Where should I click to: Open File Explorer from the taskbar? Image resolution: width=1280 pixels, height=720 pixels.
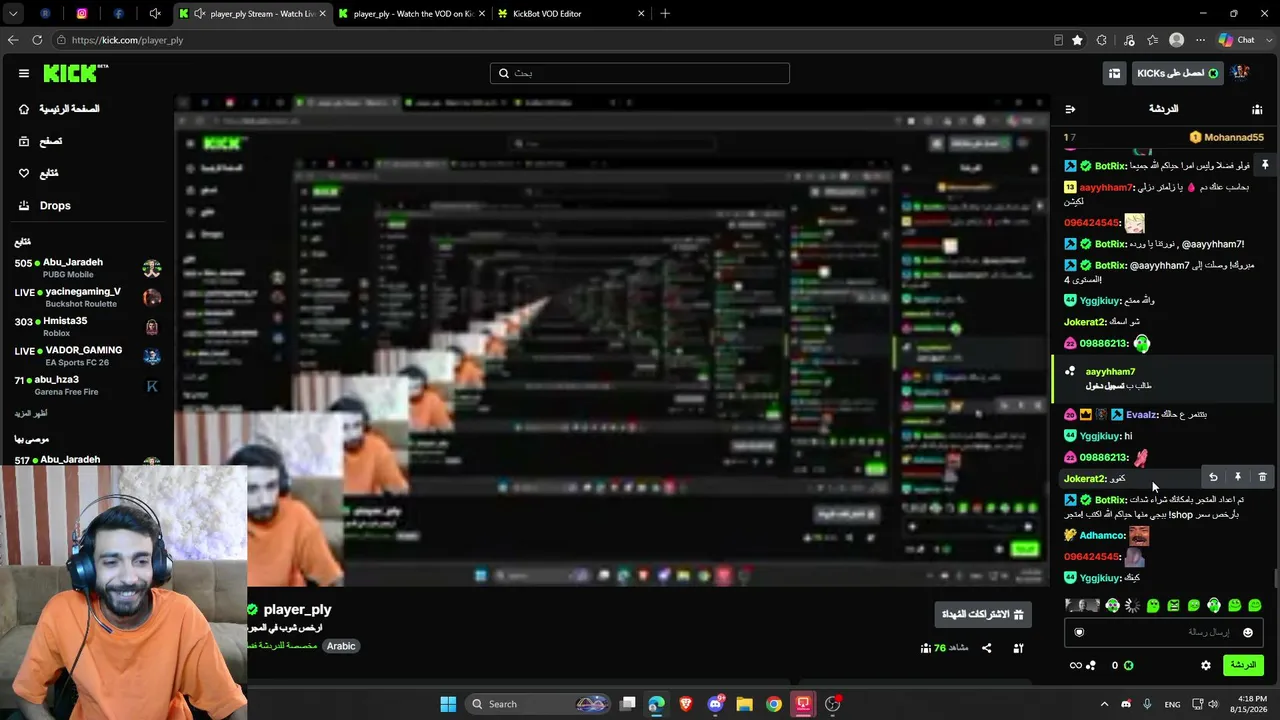[x=745, y=704]
